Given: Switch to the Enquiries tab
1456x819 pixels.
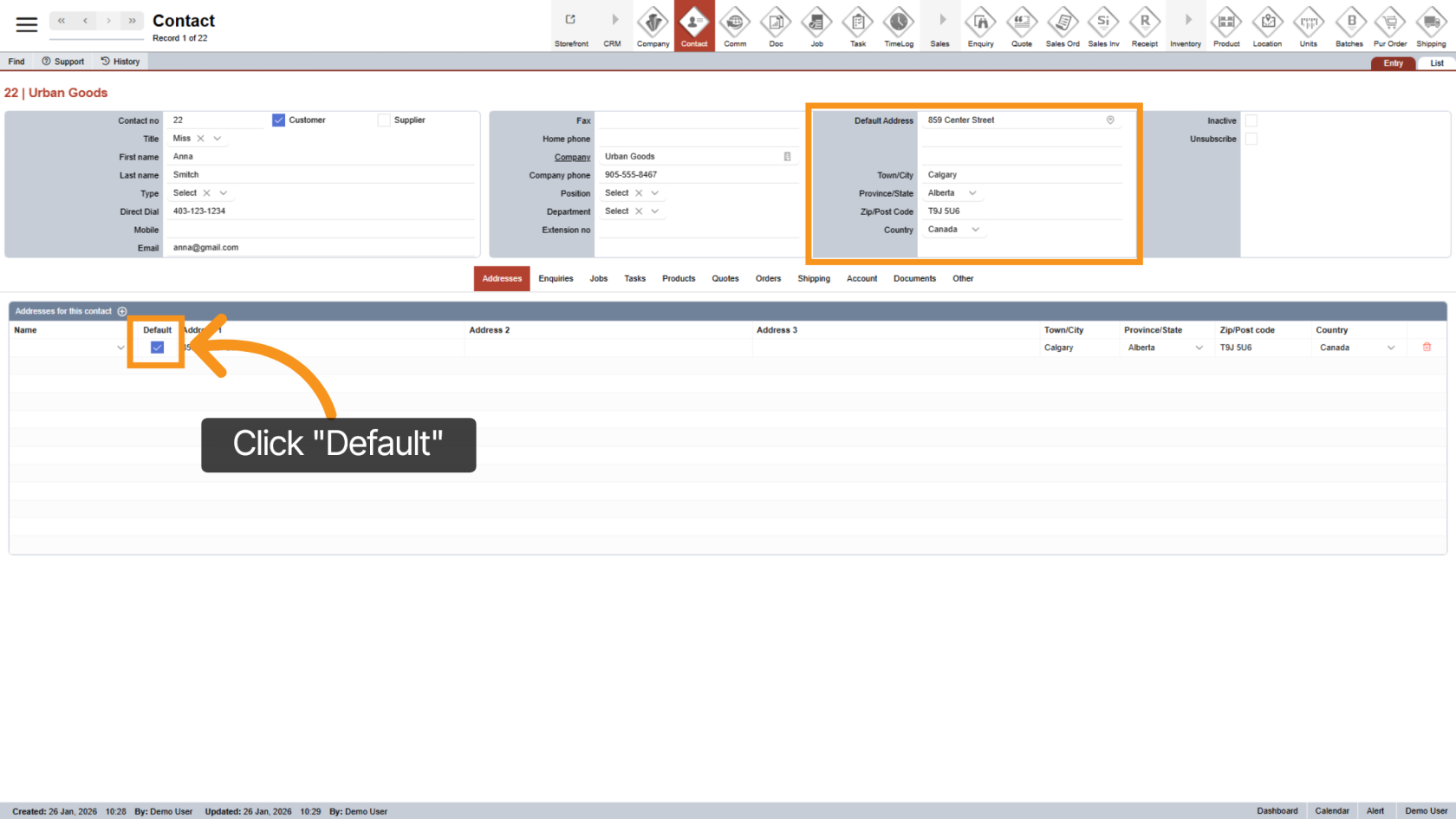Looking at the screenshot, I should click(x=556, y=278).
